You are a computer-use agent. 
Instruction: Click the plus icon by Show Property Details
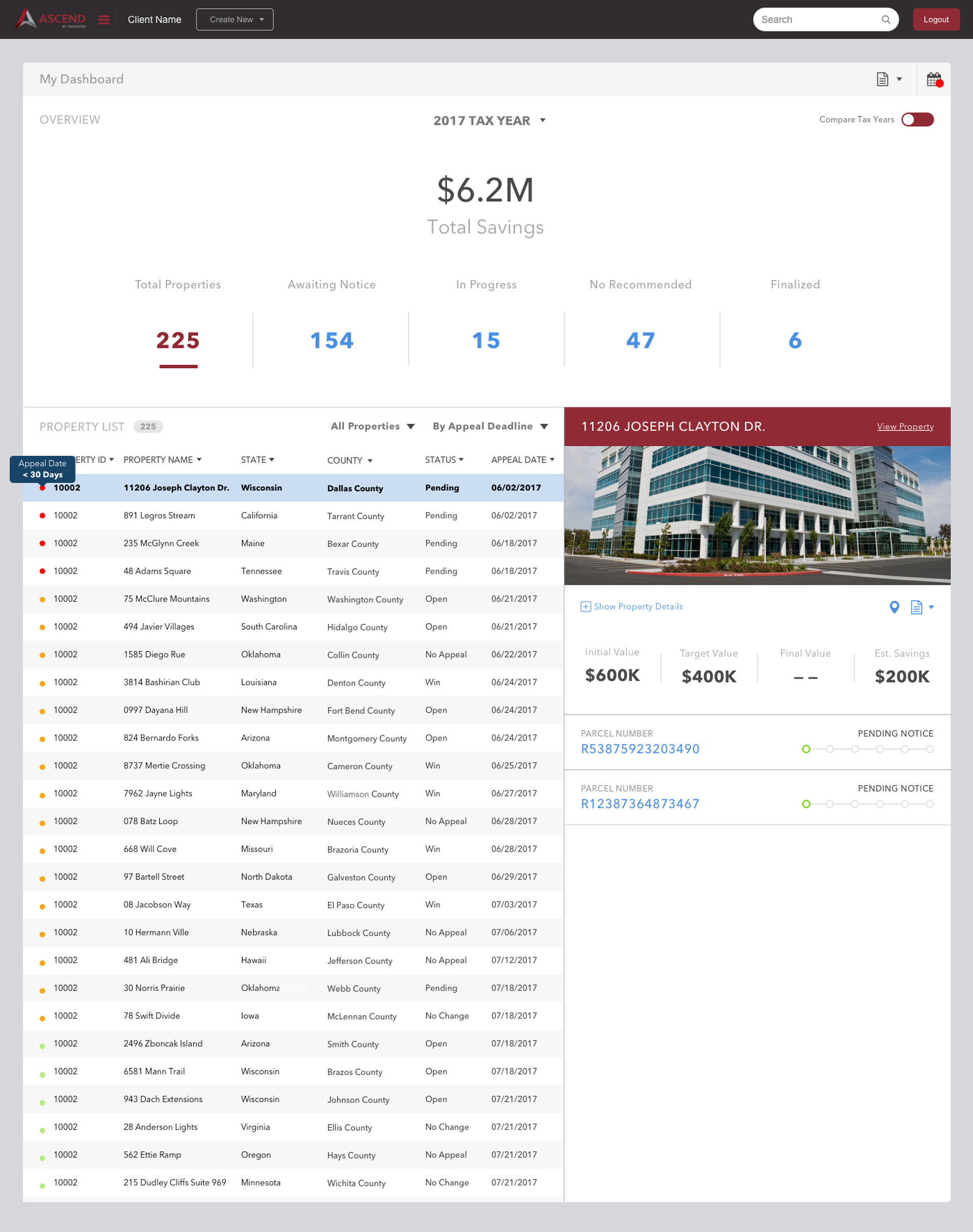[586, 606]
